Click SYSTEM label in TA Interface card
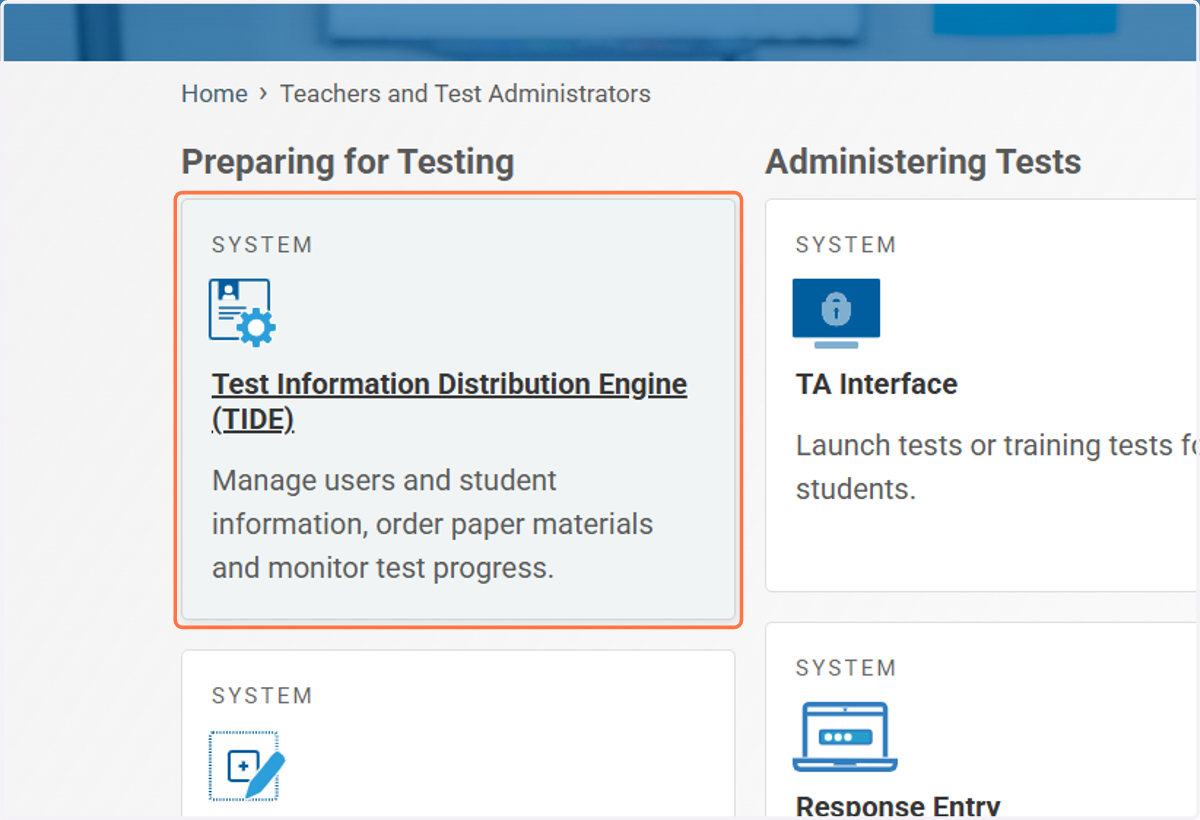The width and height of the screenshot is (1200, 820). 846,245
